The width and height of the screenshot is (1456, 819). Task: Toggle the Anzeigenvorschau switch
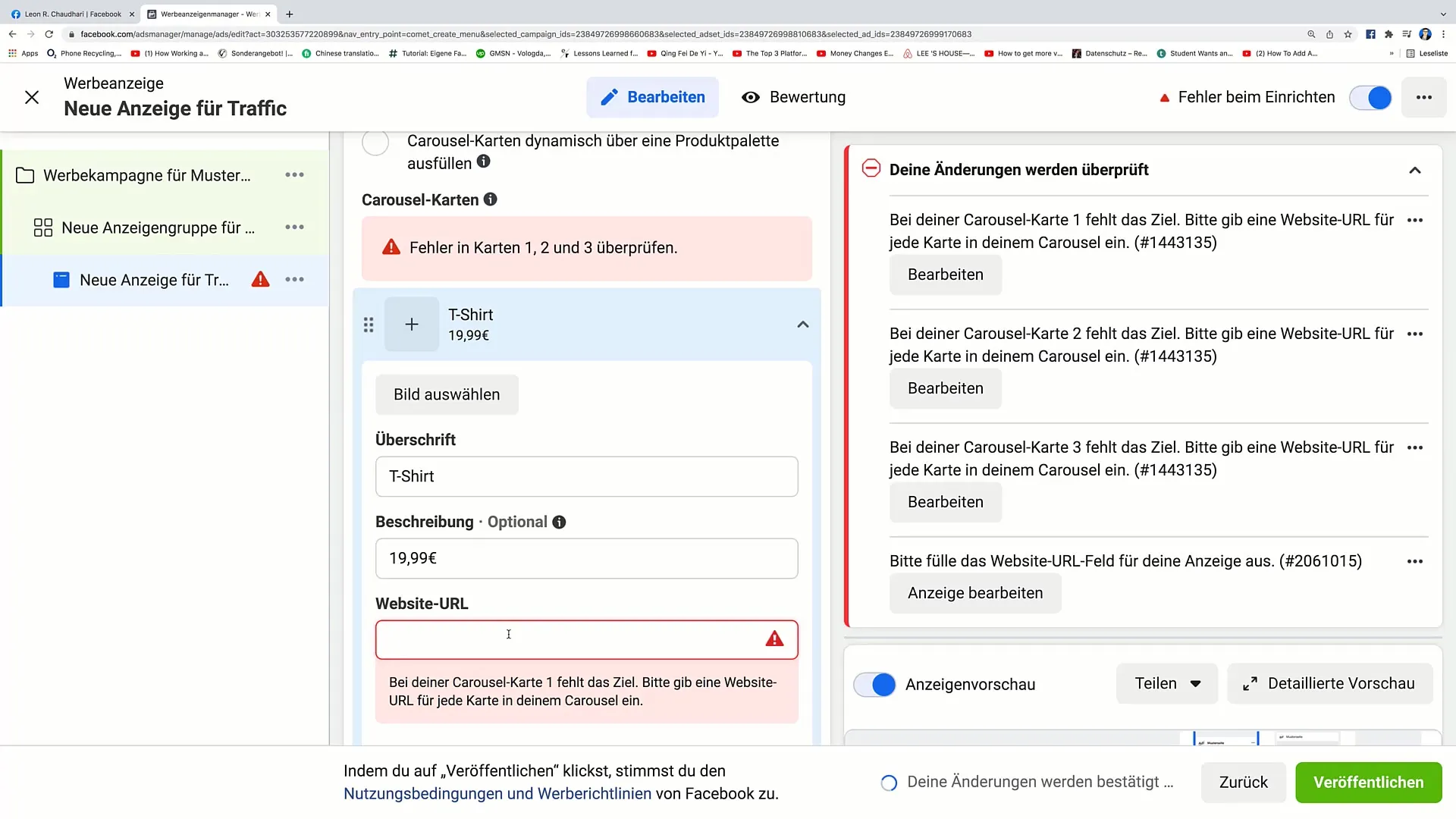tap(874, 685)
